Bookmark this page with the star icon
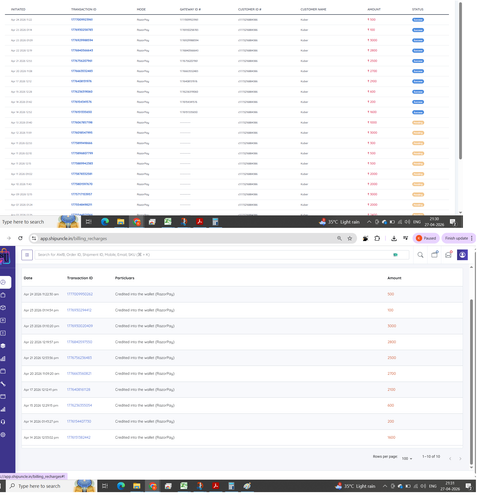488x500 pixels. 350,238
